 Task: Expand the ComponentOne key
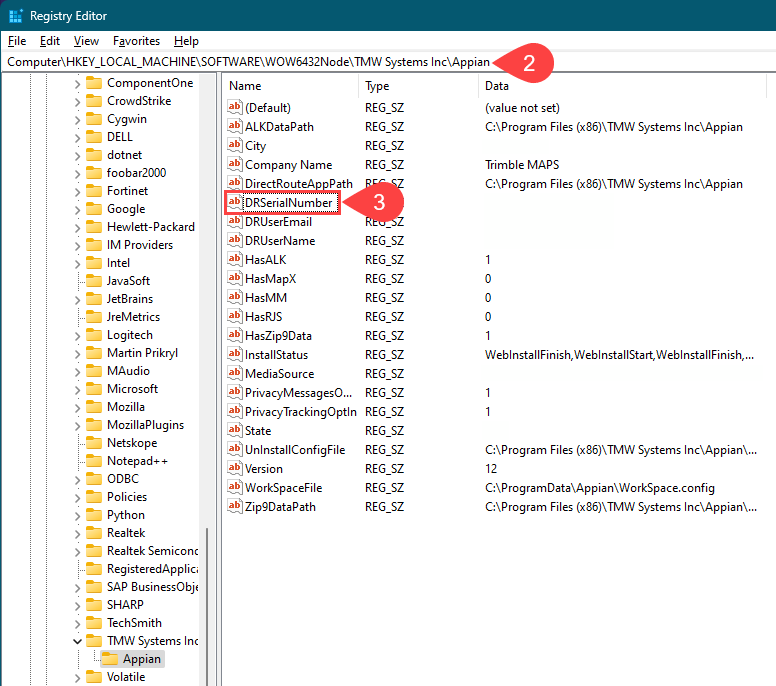[x=77, y=84]
